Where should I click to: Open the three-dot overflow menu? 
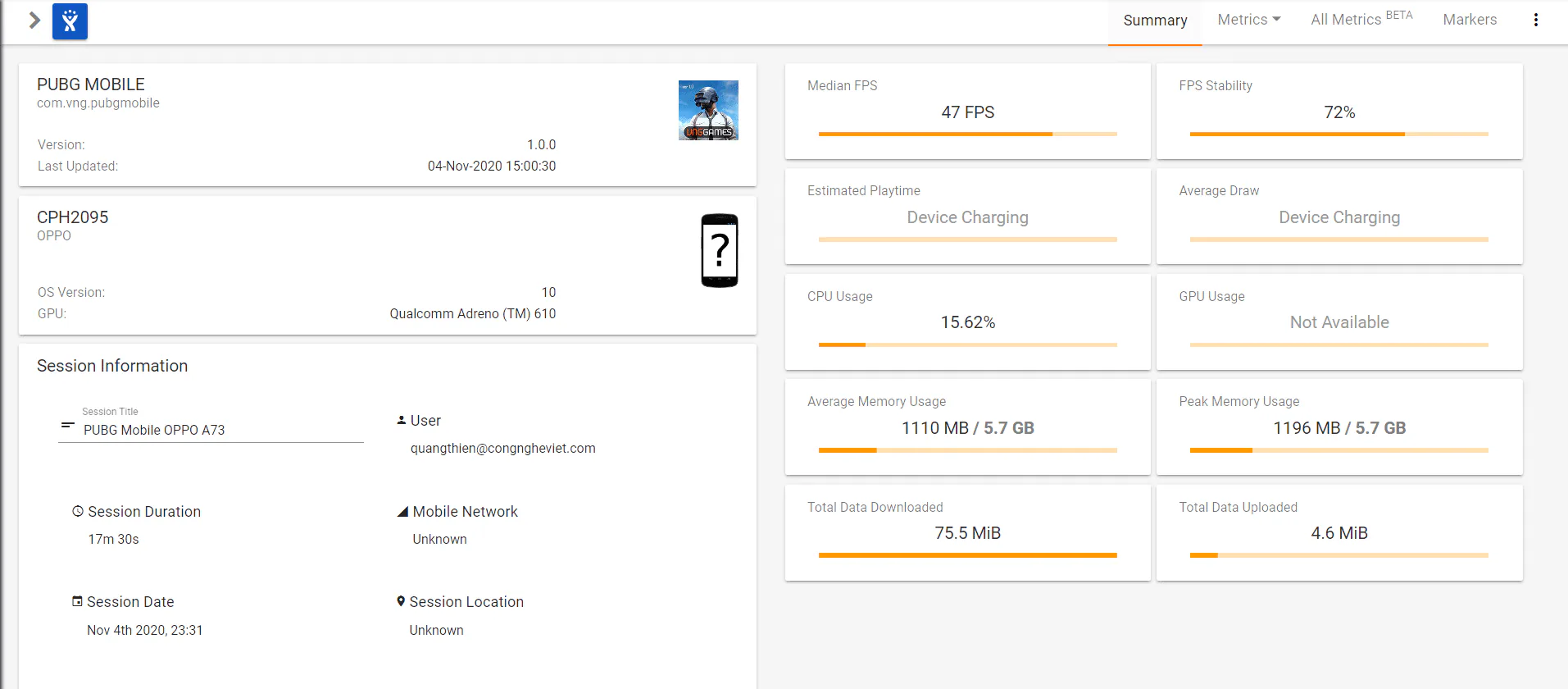[1535, 20]
